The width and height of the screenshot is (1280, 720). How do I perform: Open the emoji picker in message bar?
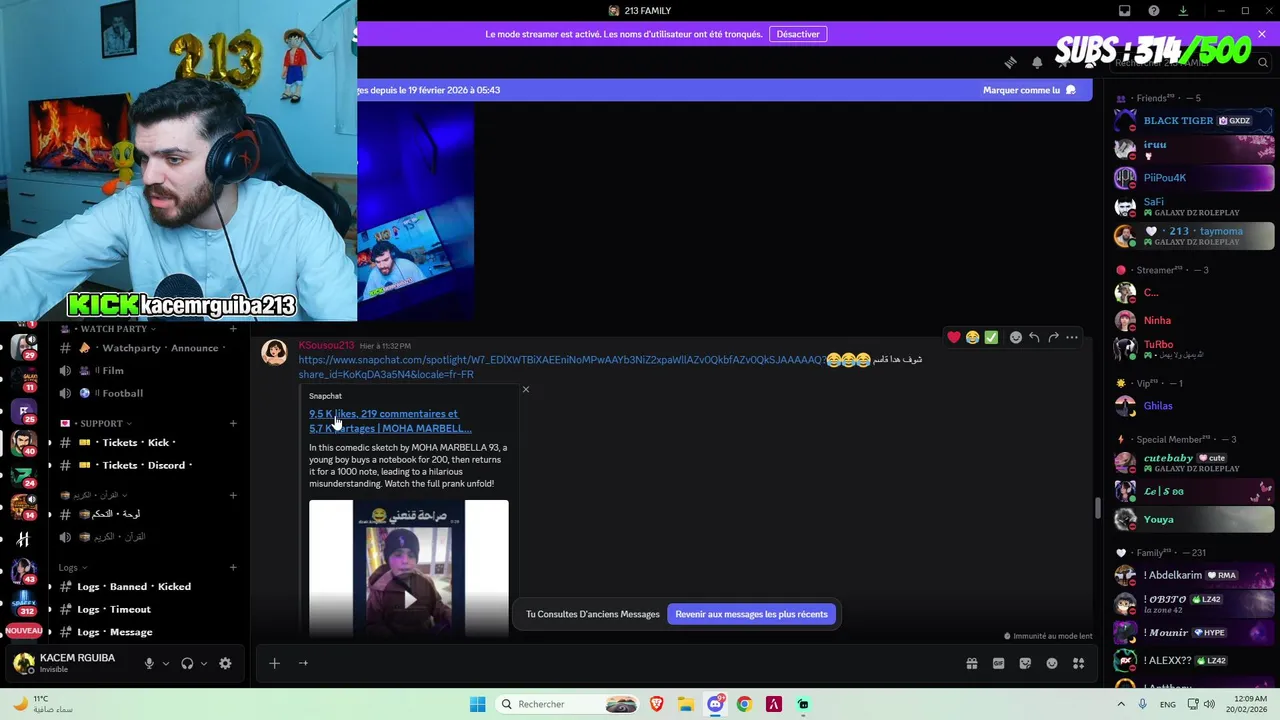pyautogui.click(x=1052, y=663)
